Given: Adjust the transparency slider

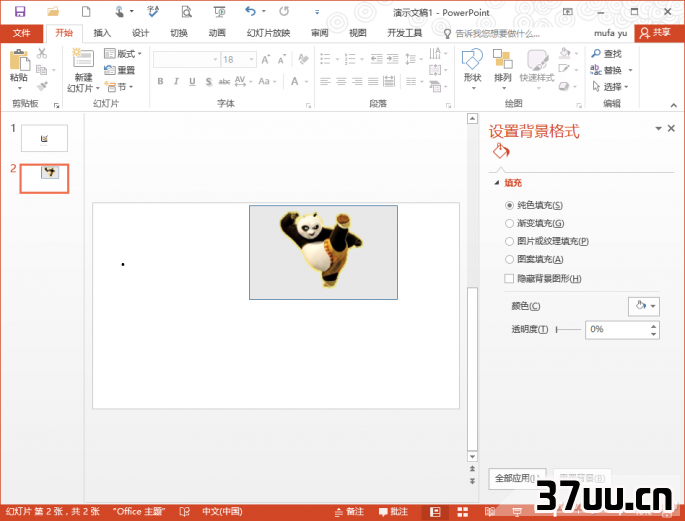Looking at the screenshot, I should click(x=568, y=330).
